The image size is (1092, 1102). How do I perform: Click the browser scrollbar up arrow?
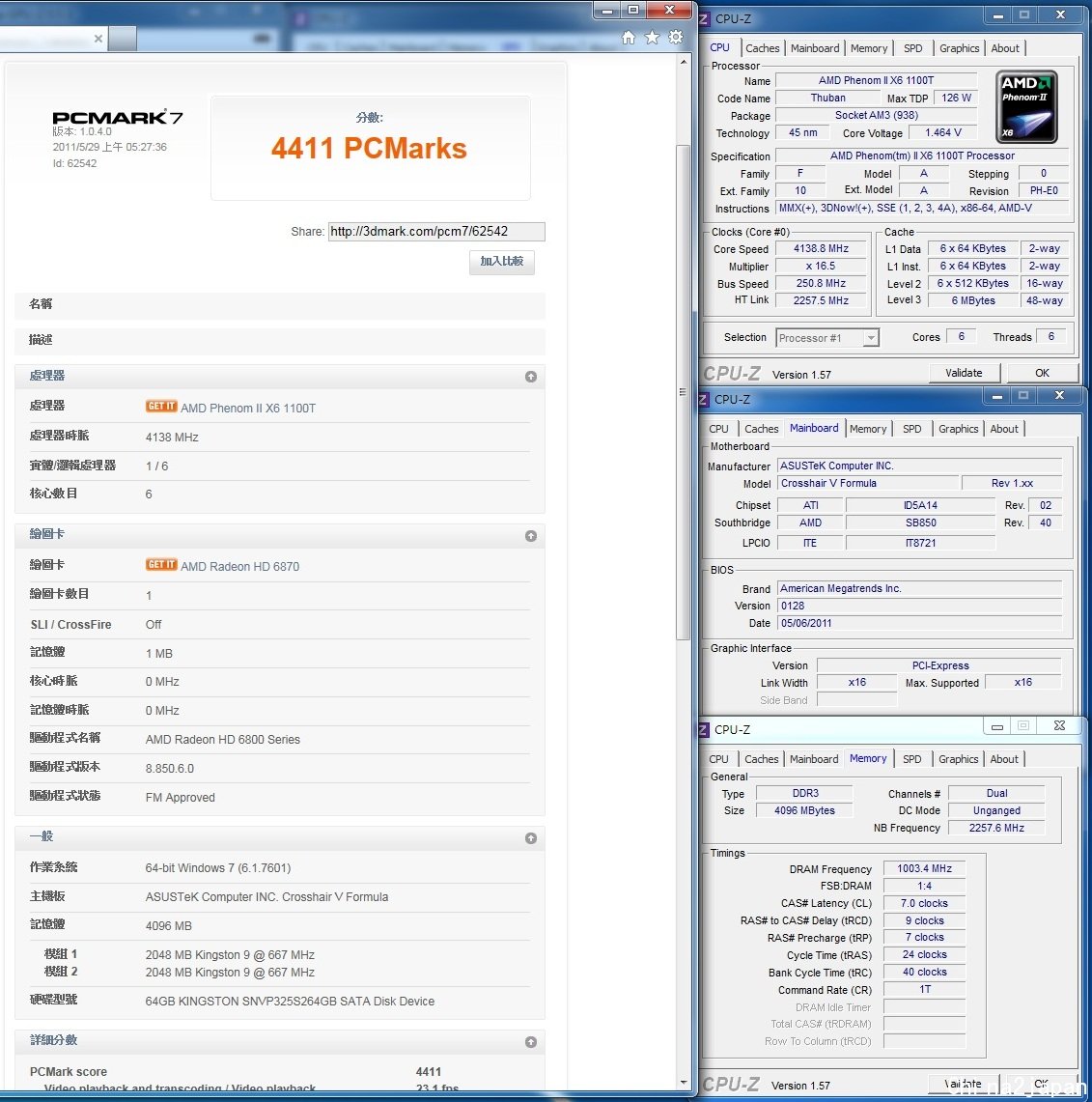coord(683,62)
